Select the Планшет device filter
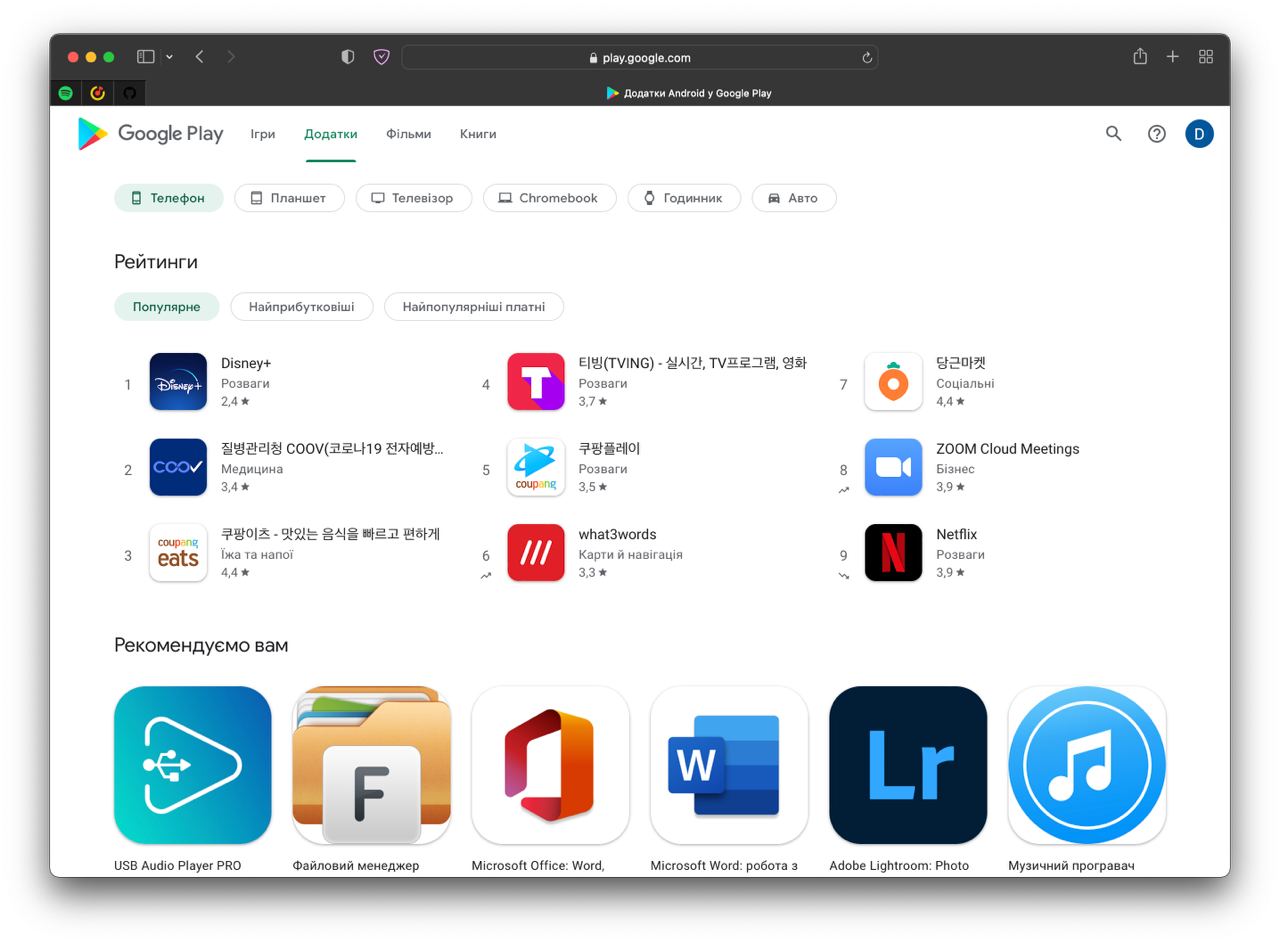 [x=289, y=198]
